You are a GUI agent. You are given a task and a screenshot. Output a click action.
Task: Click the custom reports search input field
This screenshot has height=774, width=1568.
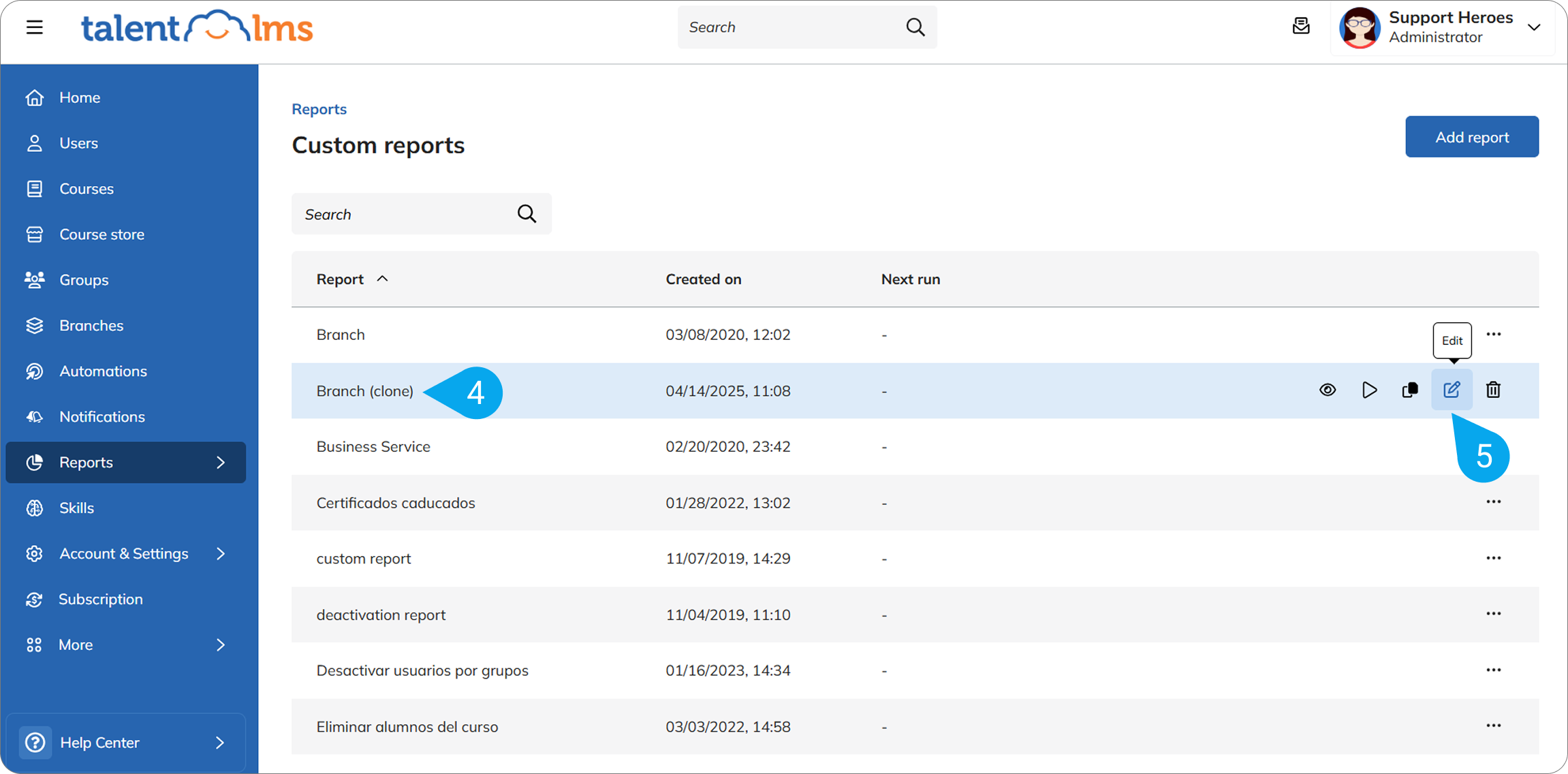405,215
